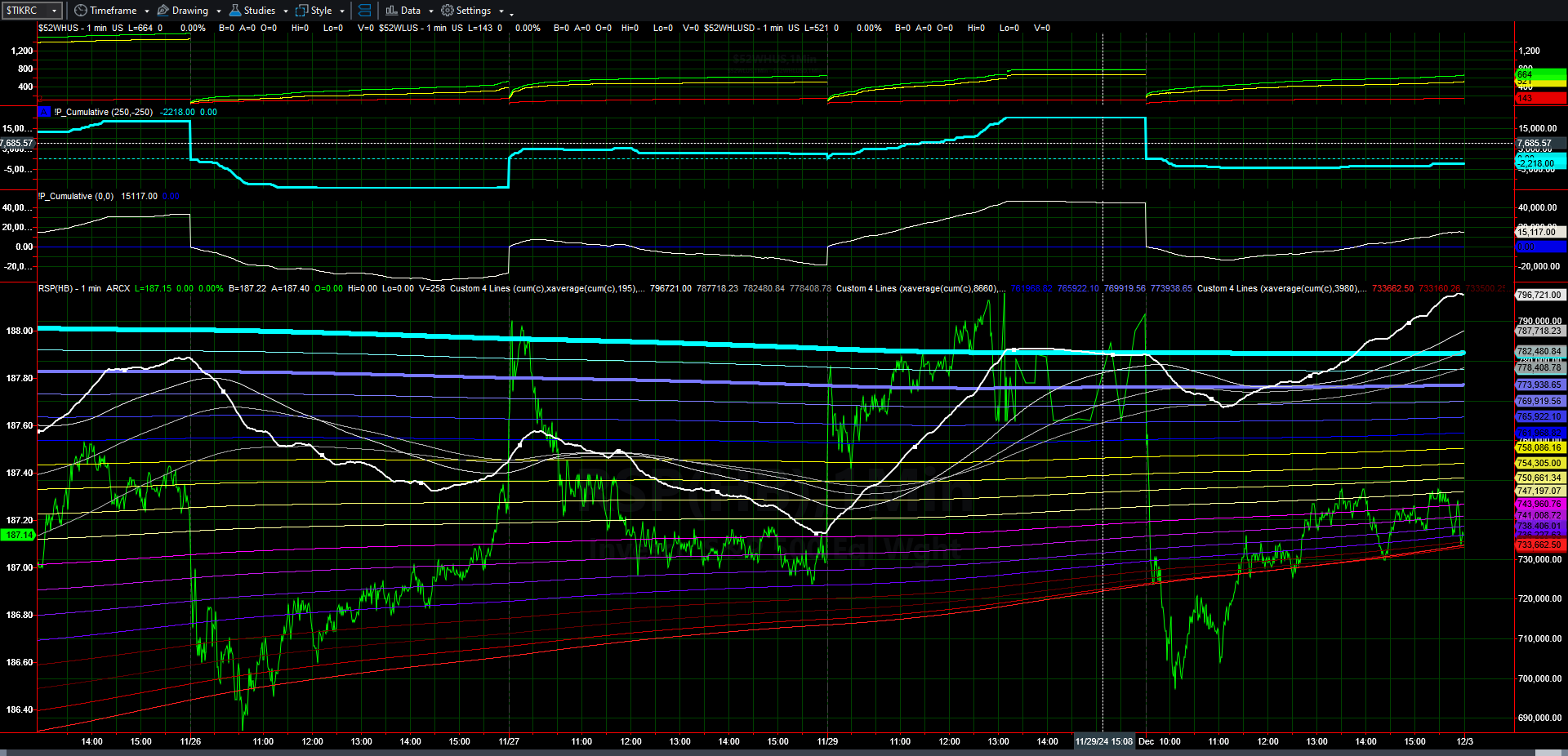Click the Timeframe clock icon
This screenshot has height=756, width=1568.
(x=80, y=11)
